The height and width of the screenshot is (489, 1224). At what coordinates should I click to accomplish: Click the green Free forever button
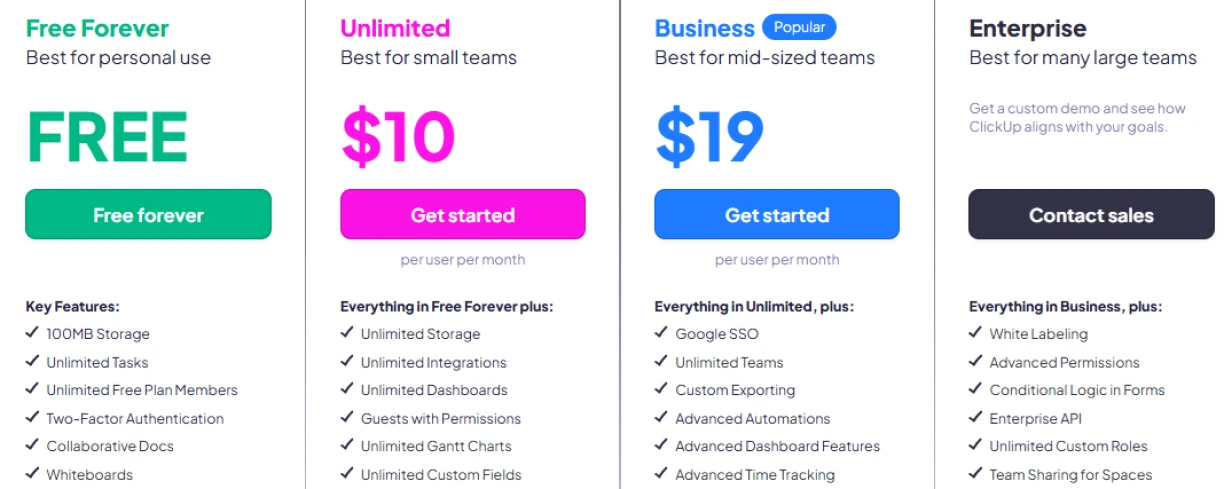(148, 215)
